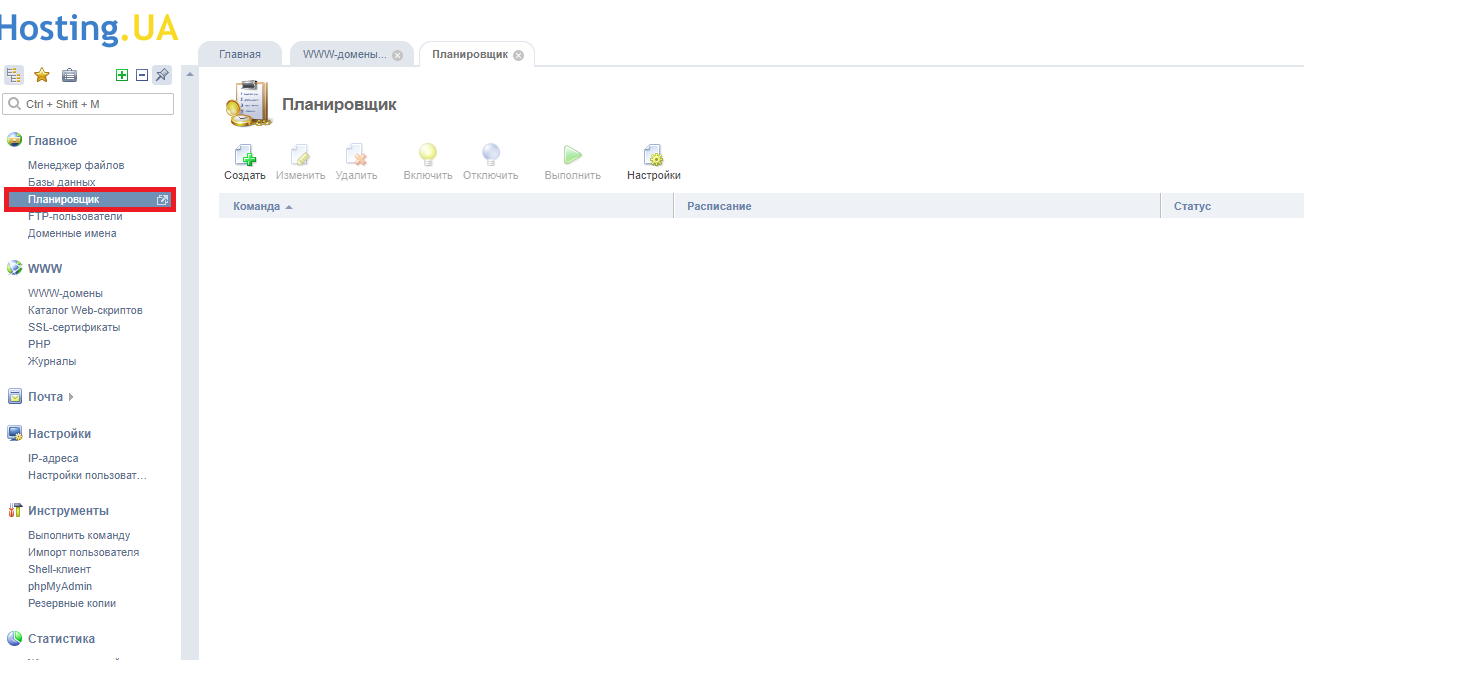The width and height of the screenshot is (1461, 684).
Task: Sort table by the Команда column header
Action: coord(257,206)
